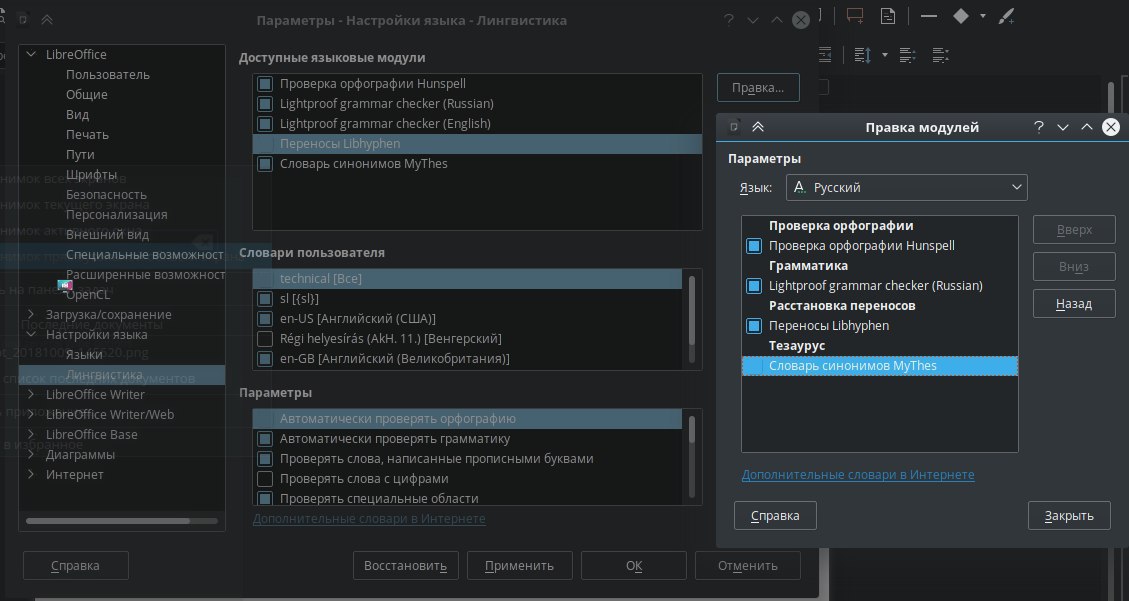Click decrease paragraph spacing icon
1129x601 pixels.
[940, 55]
